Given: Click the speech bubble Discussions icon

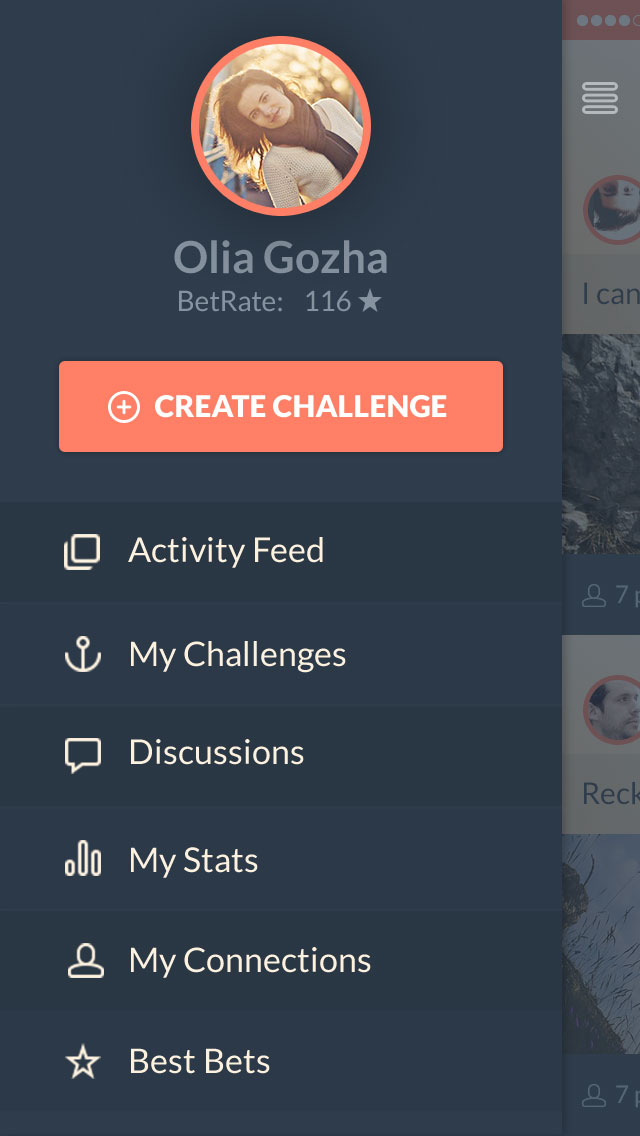Looking at the screenshot, I should [82, 755].
